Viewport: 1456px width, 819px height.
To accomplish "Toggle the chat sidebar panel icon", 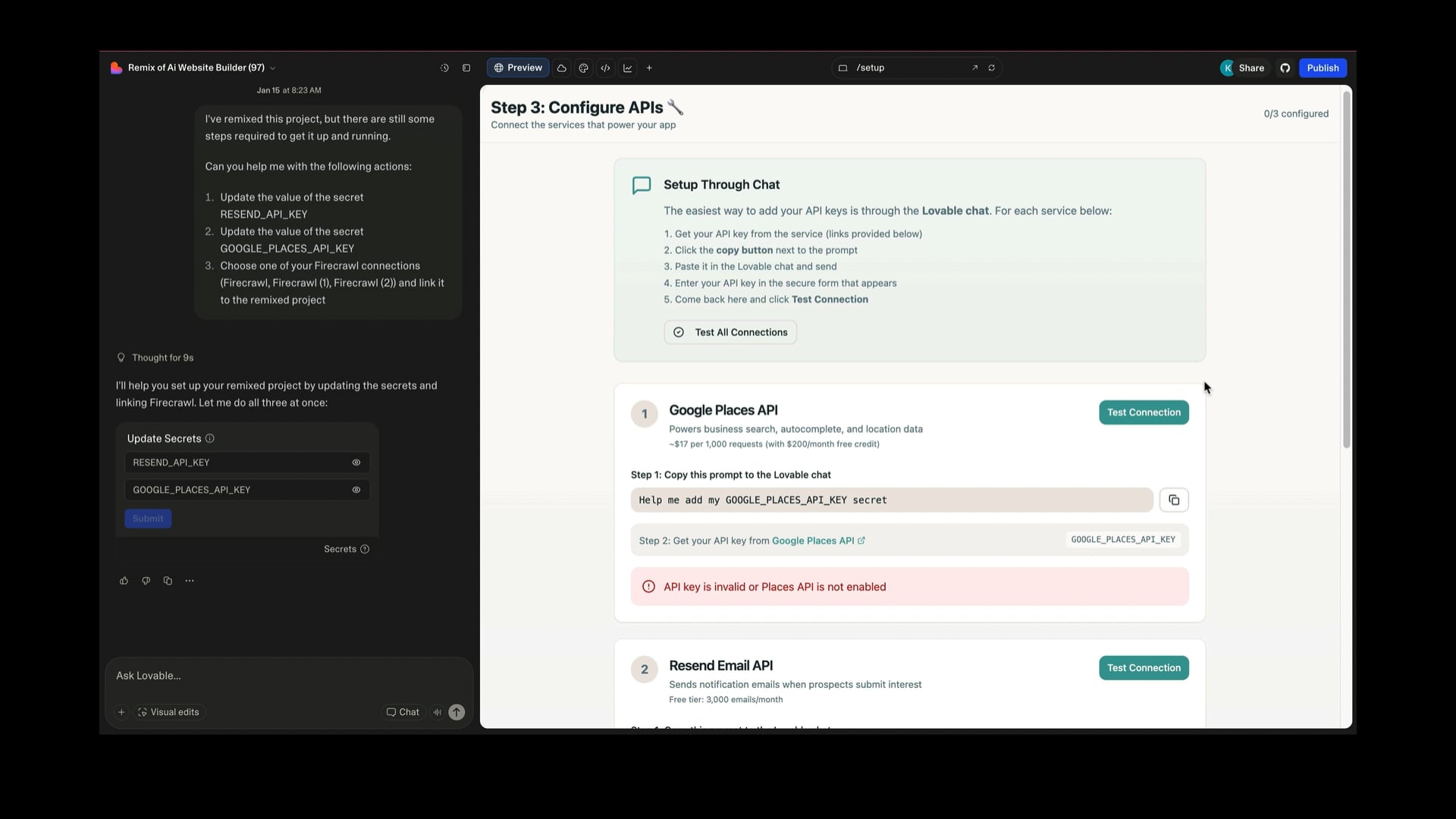I will pos(466,68).
